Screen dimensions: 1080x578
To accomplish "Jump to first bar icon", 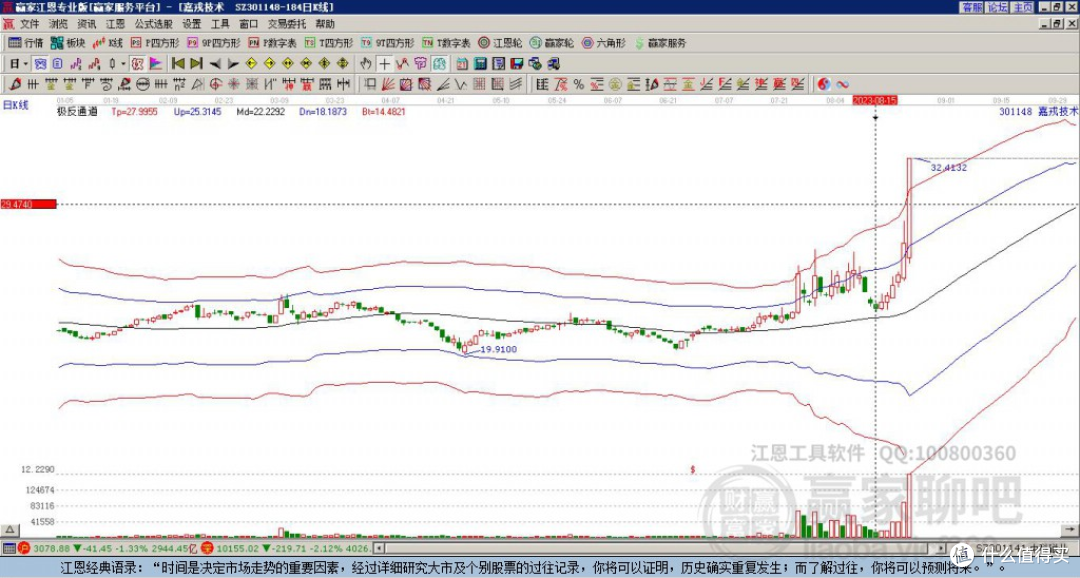I will click(x=178, y=64).
